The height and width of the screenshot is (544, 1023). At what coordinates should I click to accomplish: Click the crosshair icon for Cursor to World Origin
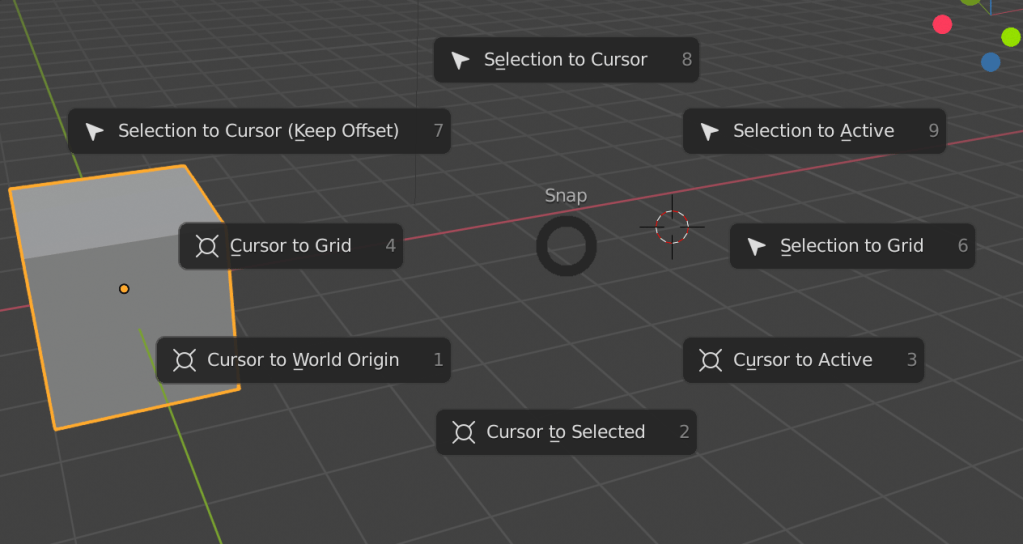click(184, 360)
